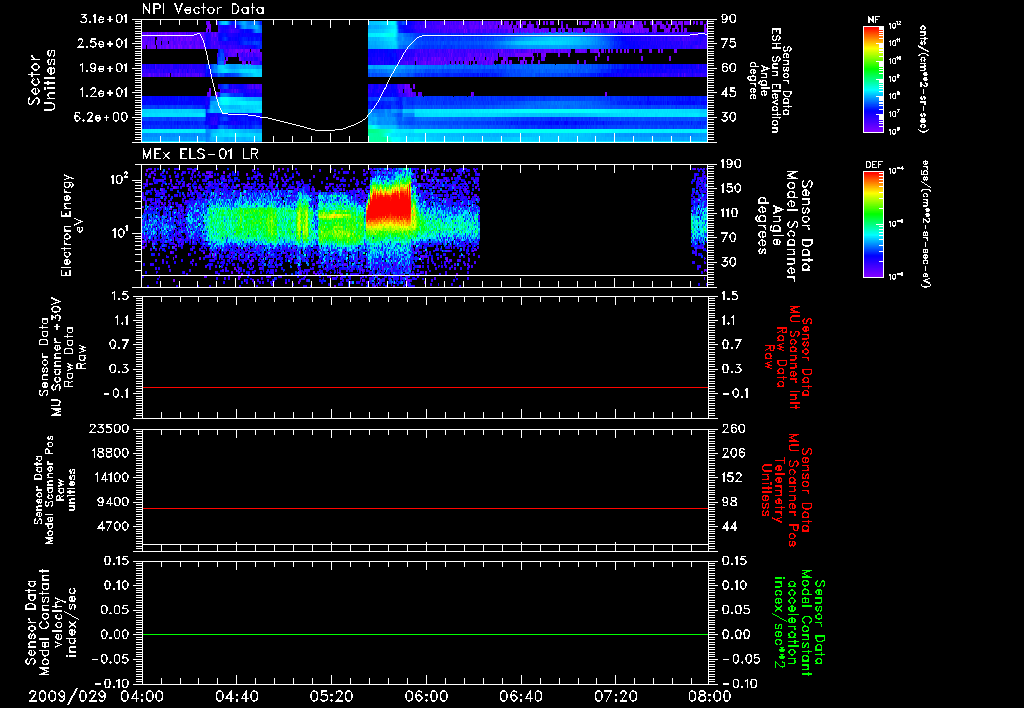Click the '08:00' time axis label
This screenshot has width=1024, height=708.
(709, 696)
